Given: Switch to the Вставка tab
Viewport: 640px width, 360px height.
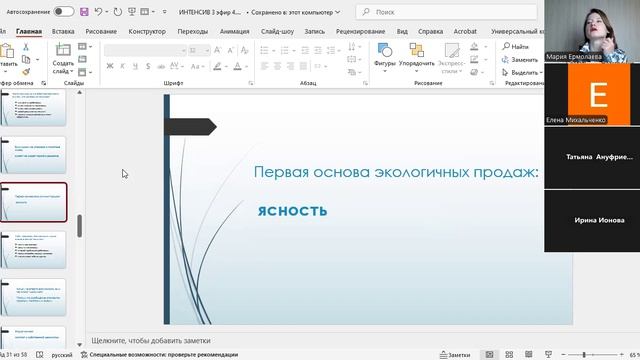Looking at the screenshot, I should (63, 31).
